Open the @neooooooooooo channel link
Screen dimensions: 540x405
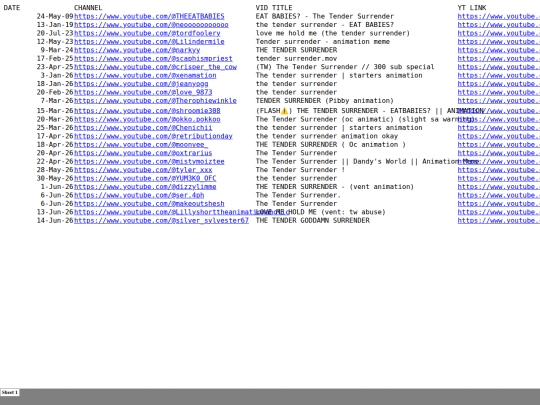pos(151,25)
